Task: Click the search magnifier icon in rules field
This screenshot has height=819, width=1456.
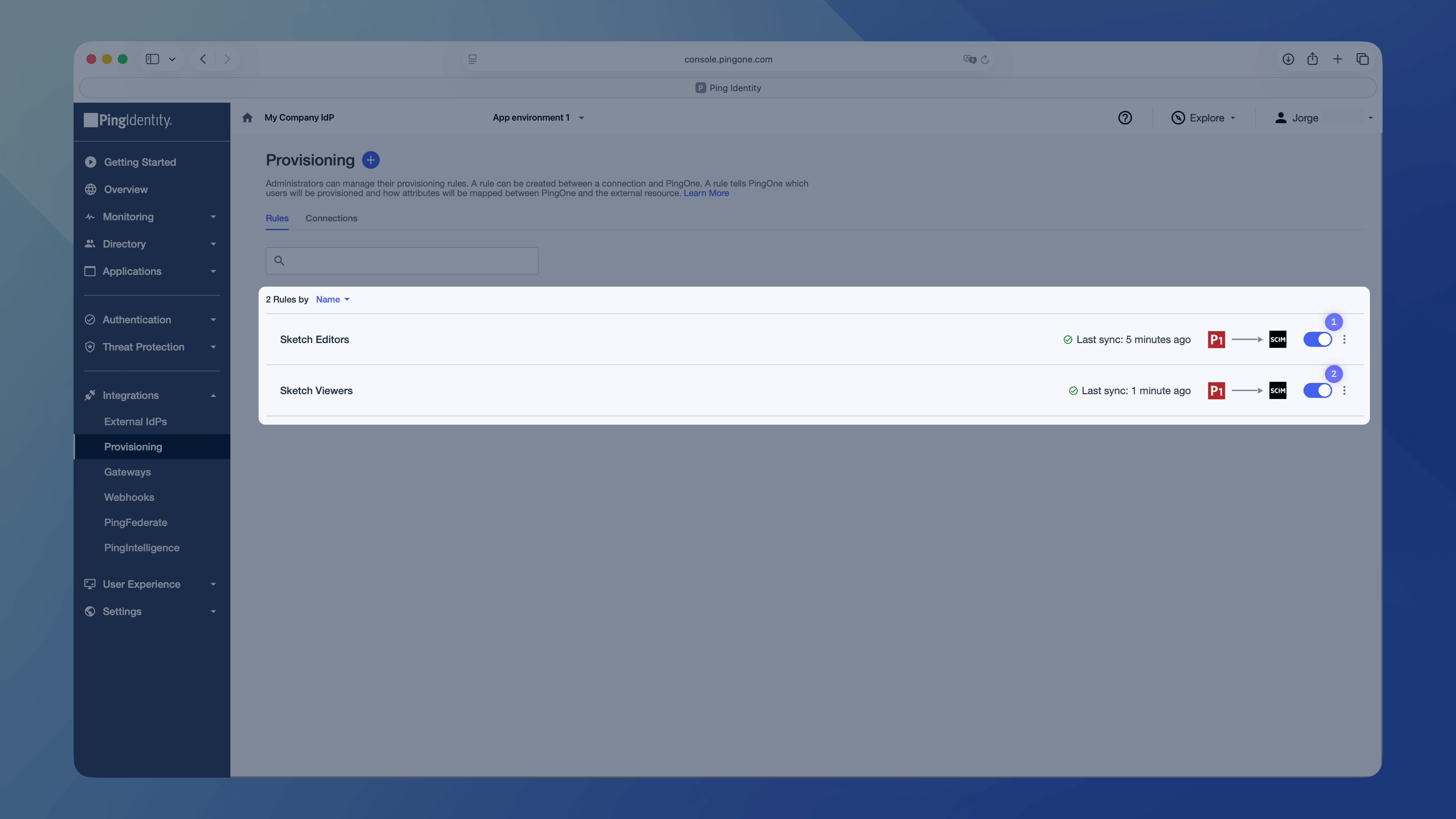Action: click(x=279, y=260)
